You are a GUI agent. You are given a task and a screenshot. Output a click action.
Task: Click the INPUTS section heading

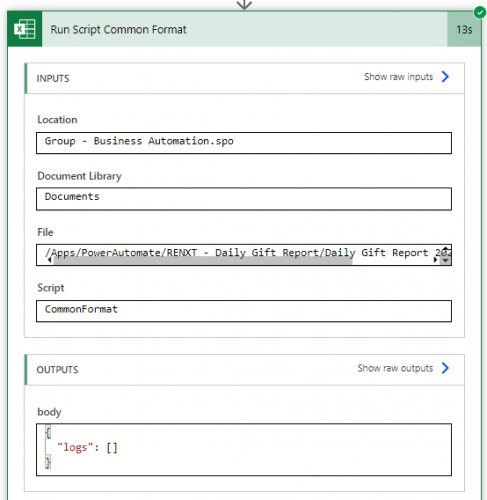53,79
